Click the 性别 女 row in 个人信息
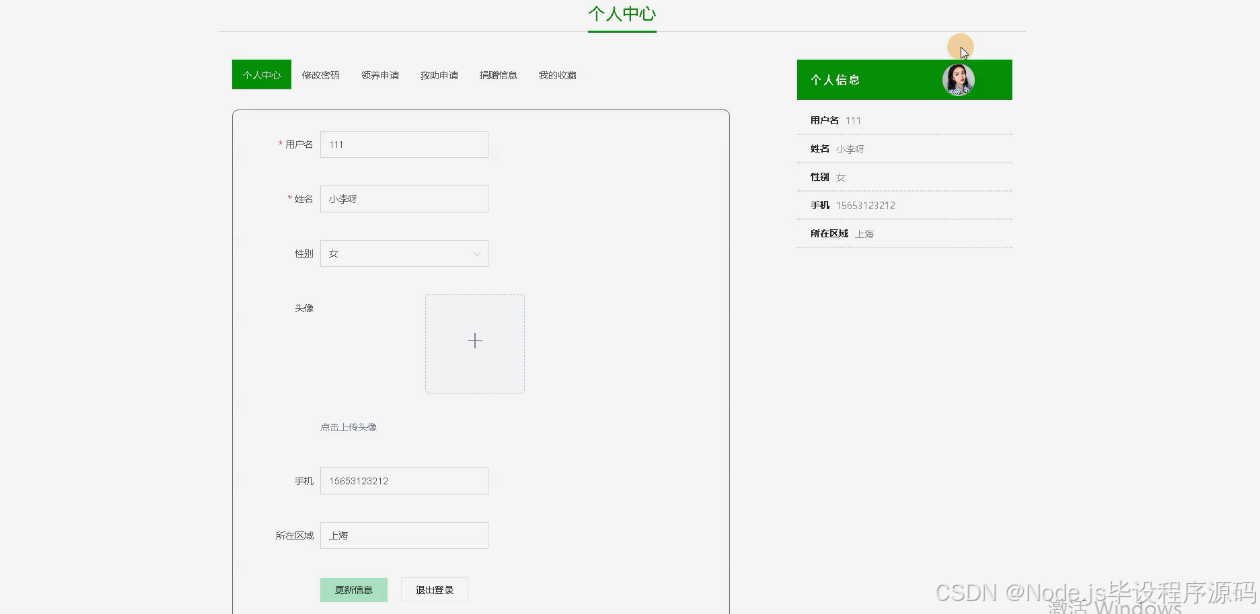This screenshot has height=614, width=1260. (904, 177)
